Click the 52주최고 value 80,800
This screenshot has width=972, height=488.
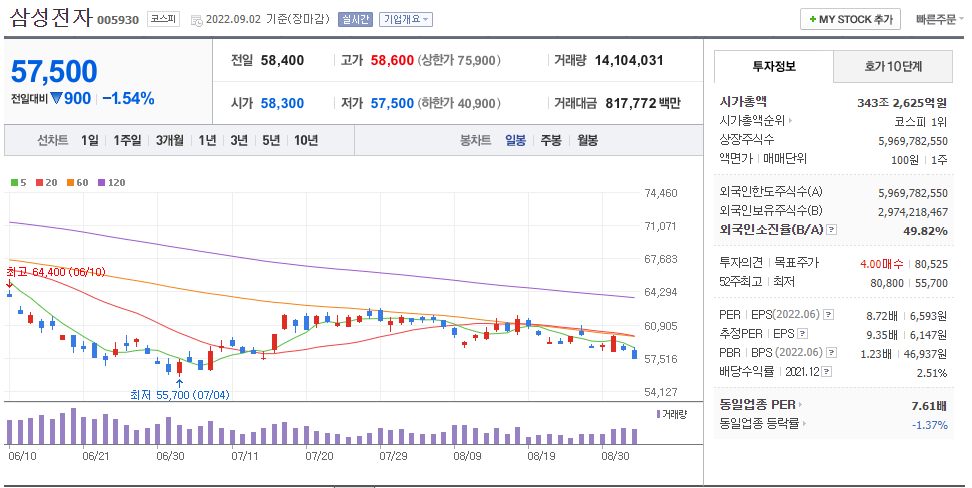pyautogui.click(x=886, y=283)
